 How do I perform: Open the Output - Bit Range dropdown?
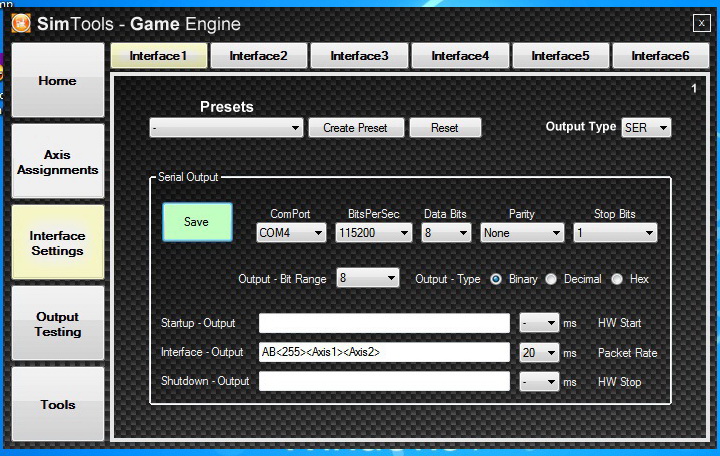[x=367, y=278]
